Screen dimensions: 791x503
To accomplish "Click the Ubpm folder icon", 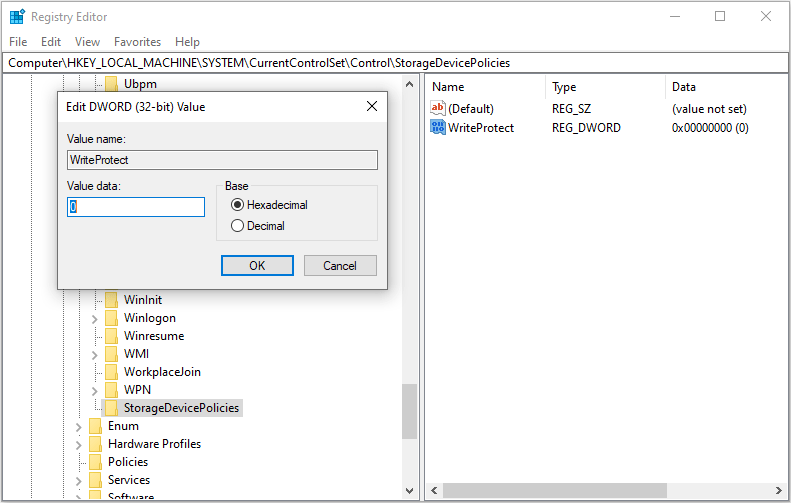I will pyautogui.click(x=111, y=84).
